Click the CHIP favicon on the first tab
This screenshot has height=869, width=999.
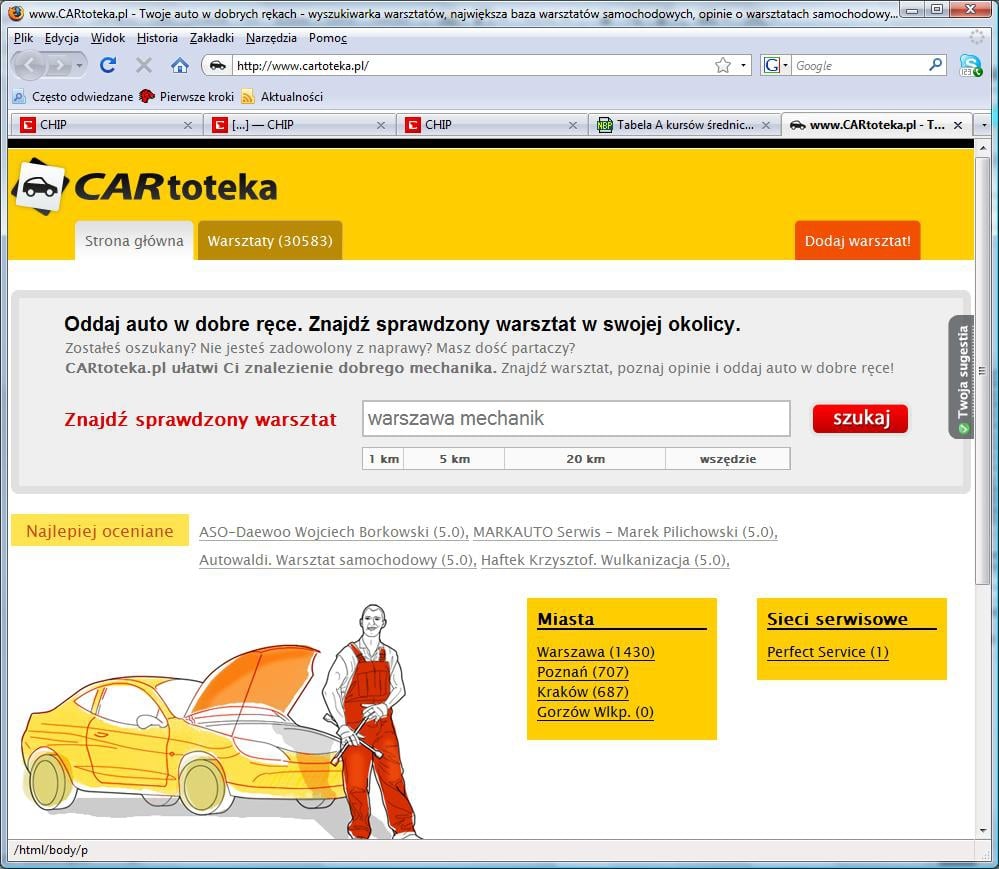tap(26, 125)
